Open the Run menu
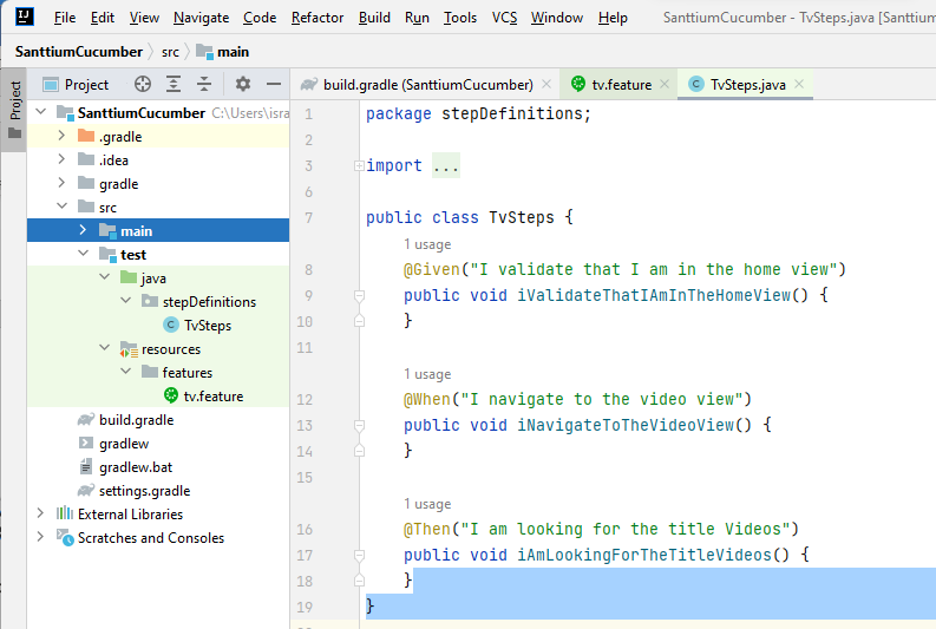The image size is (936, 630). coord(417,18)
